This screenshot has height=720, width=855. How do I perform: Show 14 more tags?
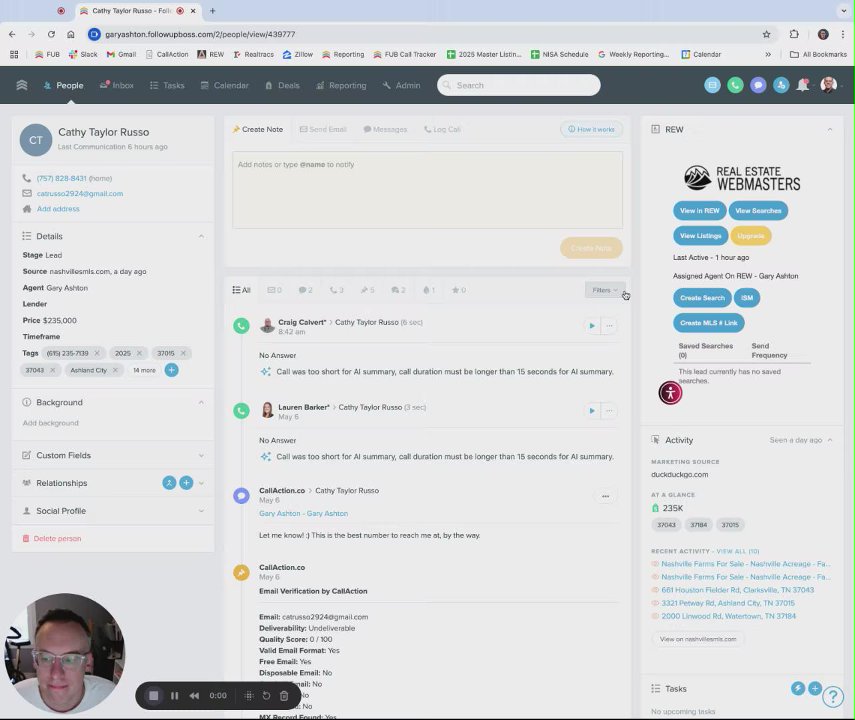144,370
